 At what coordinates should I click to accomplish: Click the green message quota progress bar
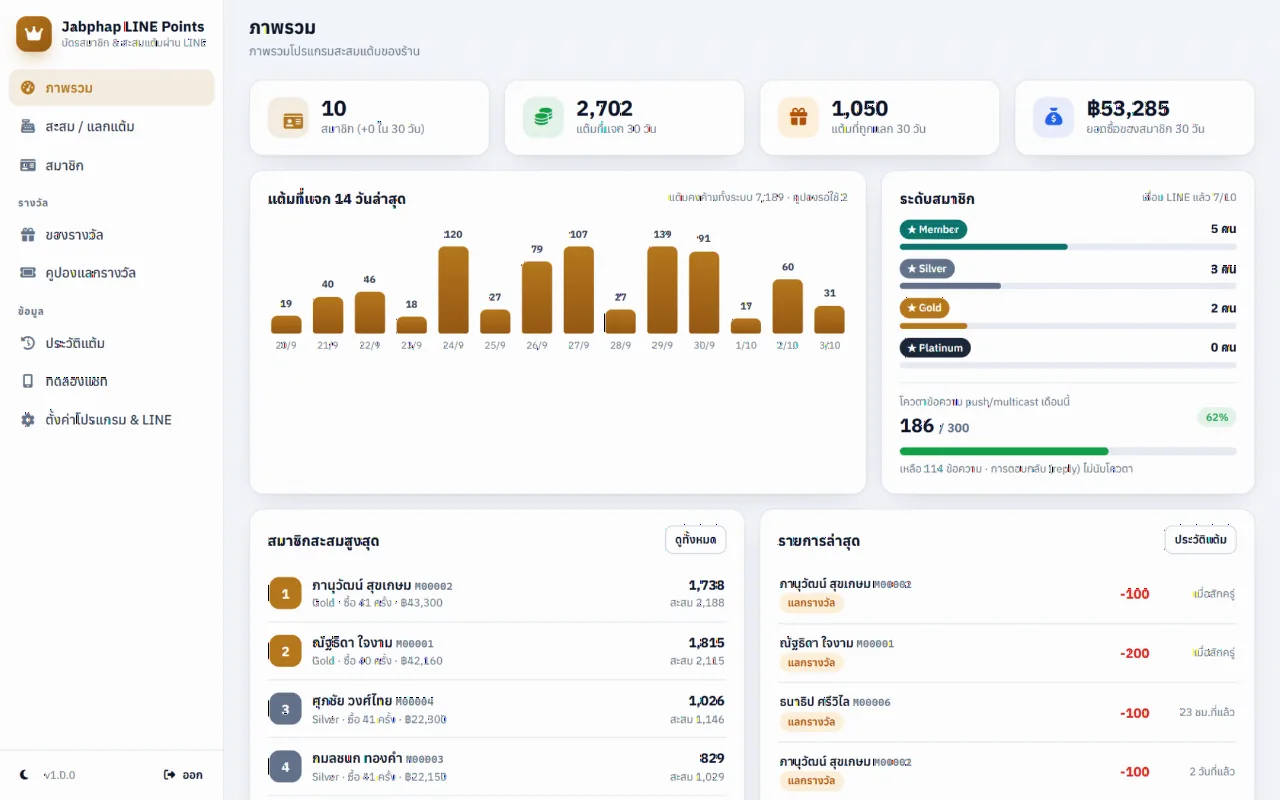pos(1068,451)
